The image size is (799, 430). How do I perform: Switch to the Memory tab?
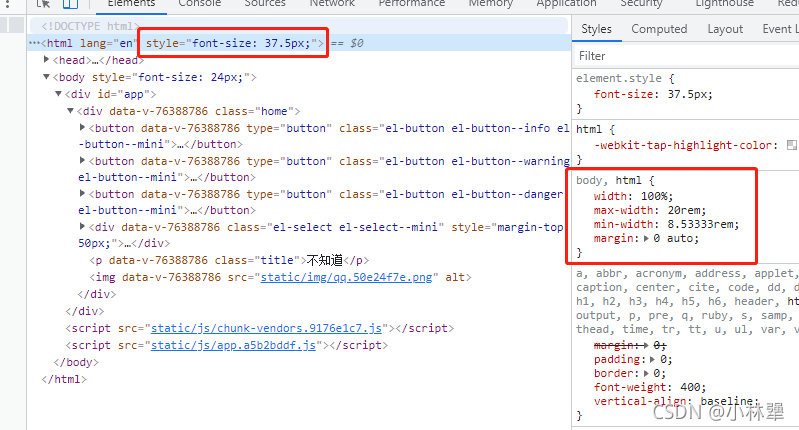coord(490,4)
